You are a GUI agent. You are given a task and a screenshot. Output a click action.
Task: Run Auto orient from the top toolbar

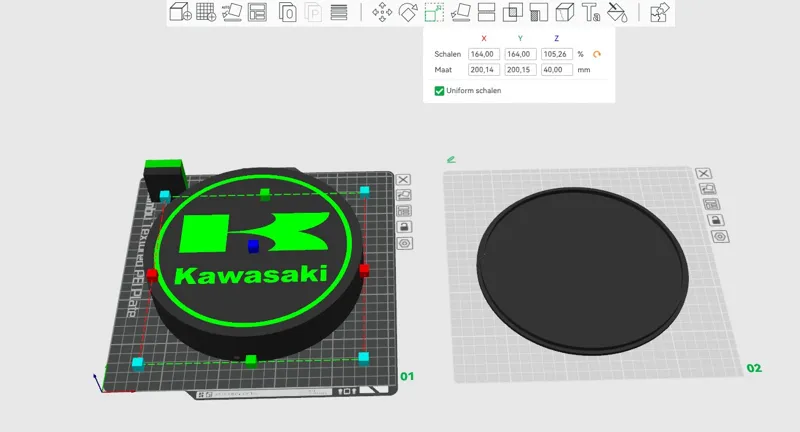232,12
